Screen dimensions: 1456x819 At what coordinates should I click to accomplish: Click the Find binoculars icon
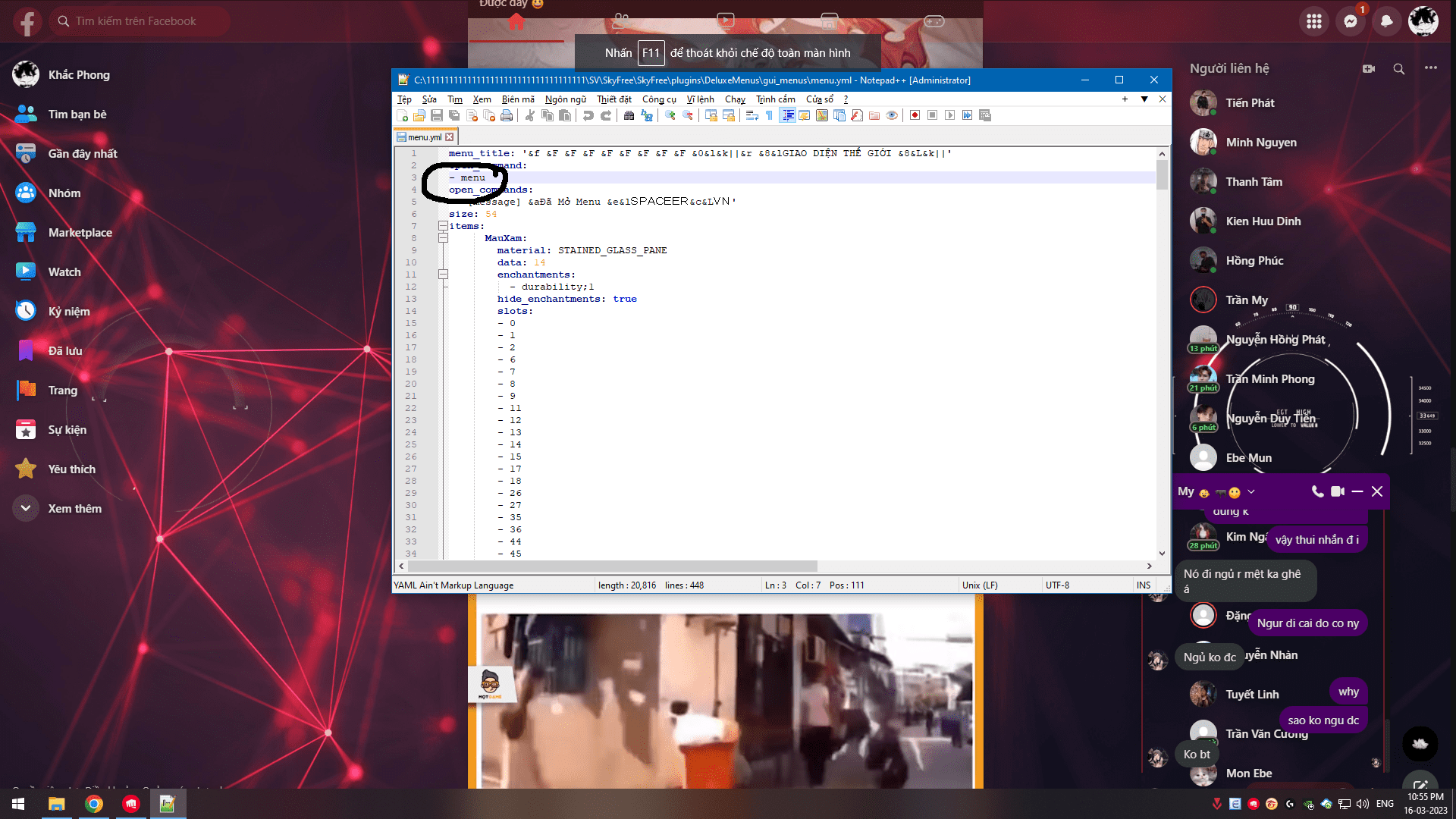point(629,115)
